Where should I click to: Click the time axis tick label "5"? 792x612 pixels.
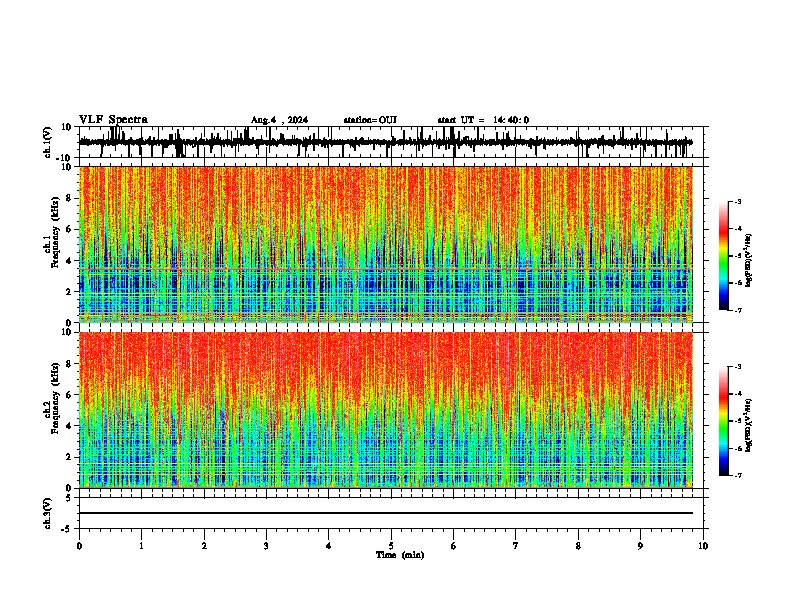pos(391,546)
